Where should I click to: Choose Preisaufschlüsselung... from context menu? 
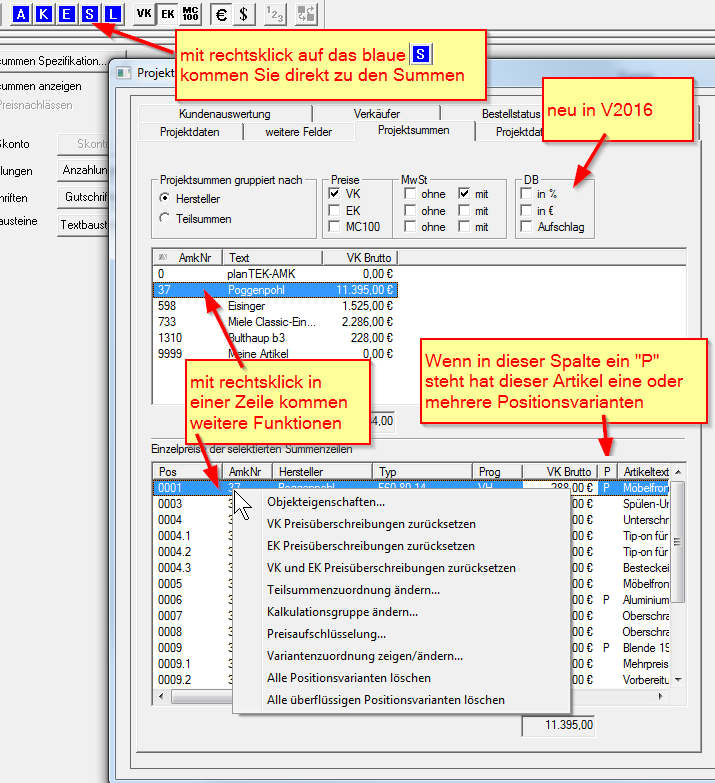(x=326, y=634)
